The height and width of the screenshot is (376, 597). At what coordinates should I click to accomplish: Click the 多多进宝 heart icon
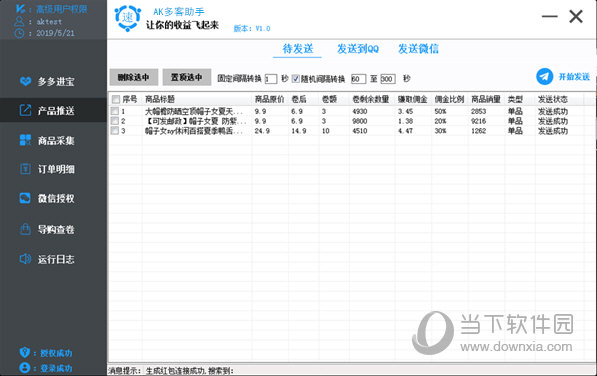point(26,81)
